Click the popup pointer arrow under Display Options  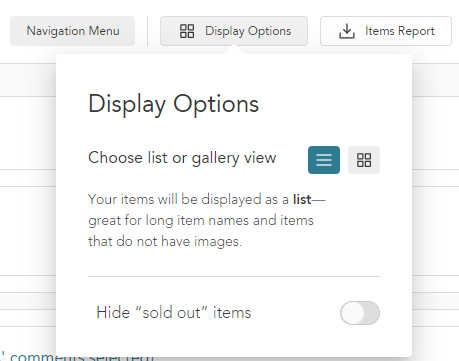pos(234,50)
